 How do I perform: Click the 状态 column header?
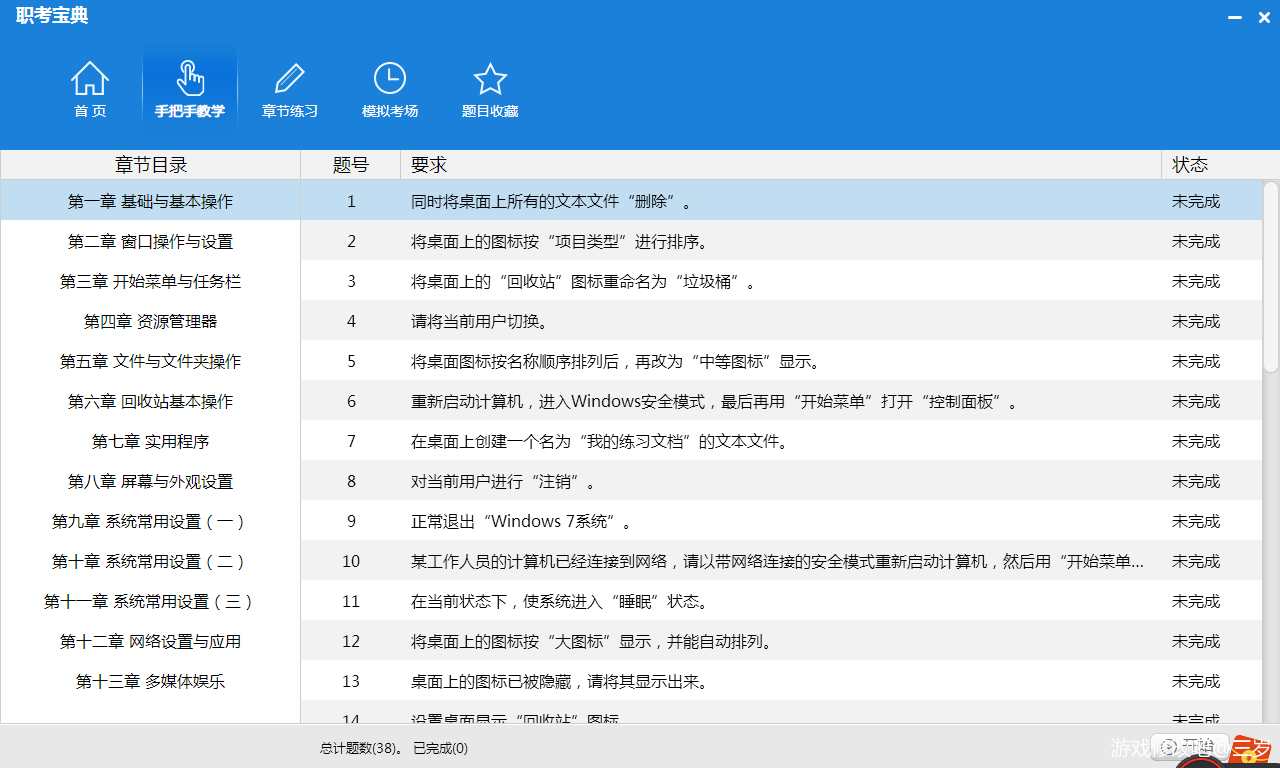[1220, 165]
